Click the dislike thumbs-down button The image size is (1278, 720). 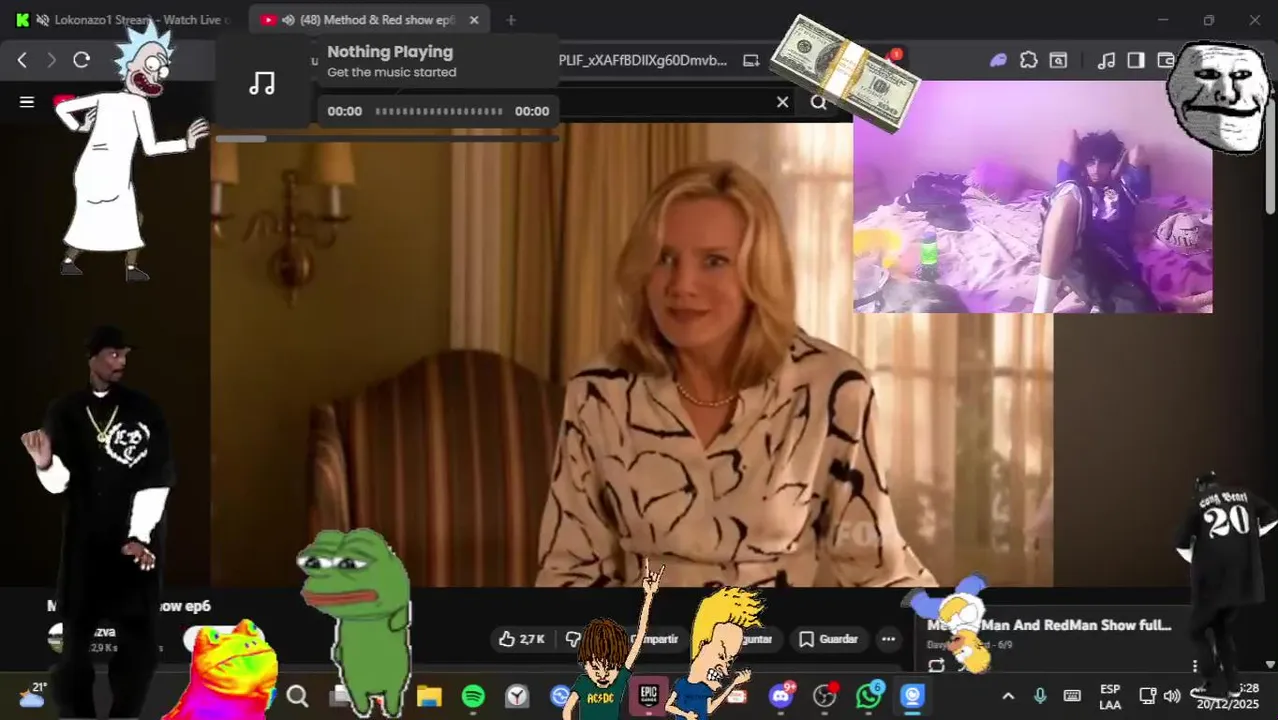[x=572, y=639]
